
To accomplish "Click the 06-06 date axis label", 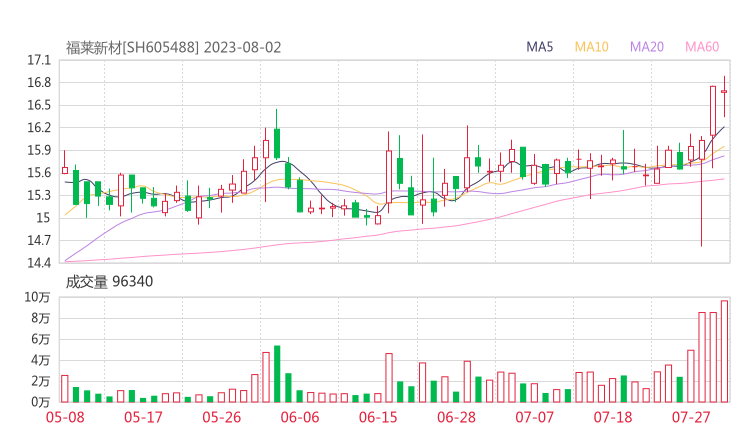I will (x=300, y=417).
